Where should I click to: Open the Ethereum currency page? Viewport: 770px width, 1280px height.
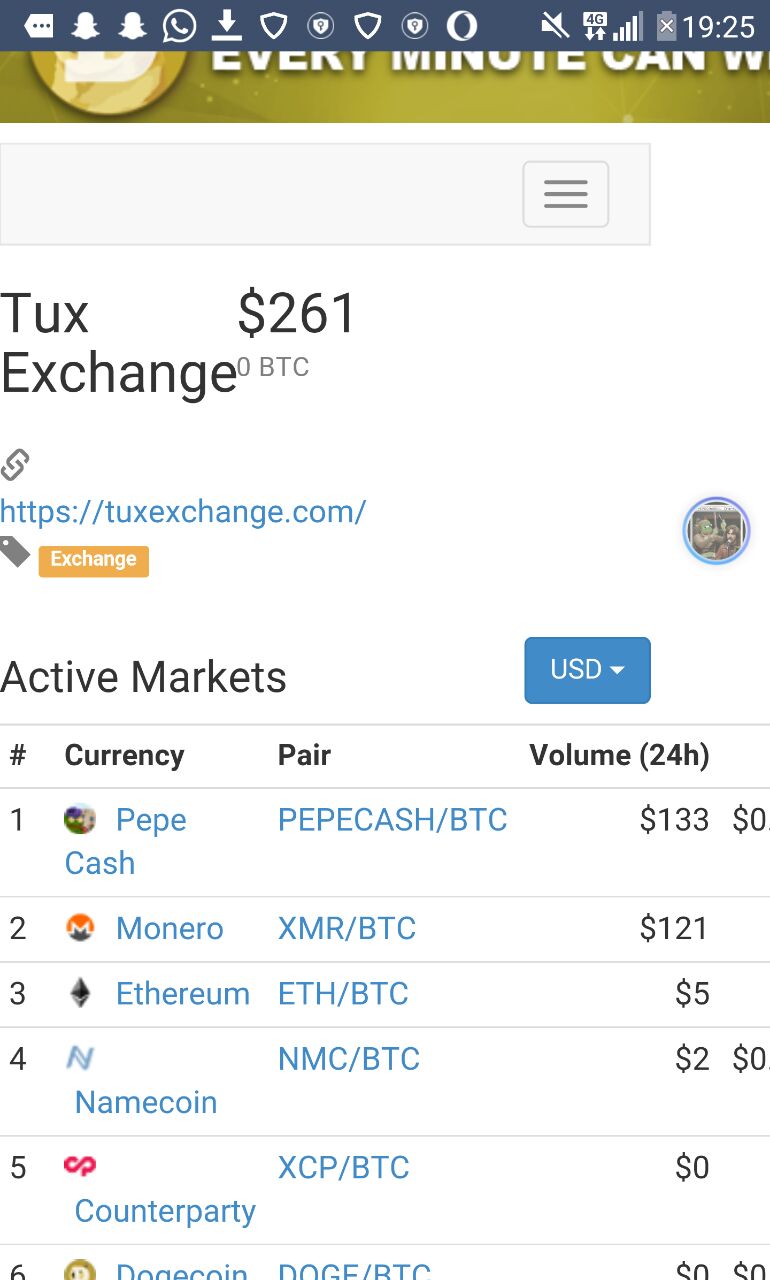click(183, 994)
